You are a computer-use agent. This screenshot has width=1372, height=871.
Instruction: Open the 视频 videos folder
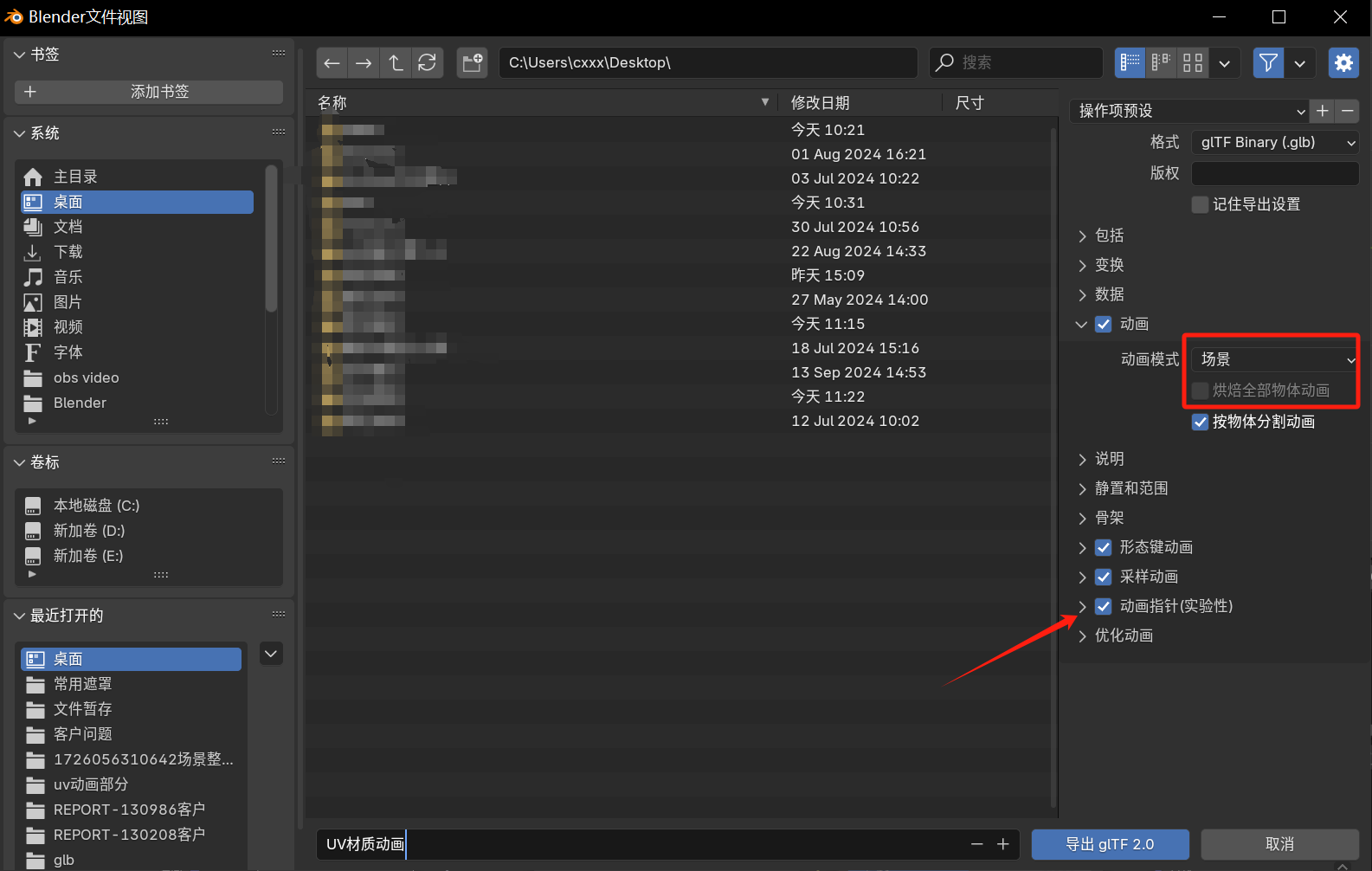tap(138, 327)
